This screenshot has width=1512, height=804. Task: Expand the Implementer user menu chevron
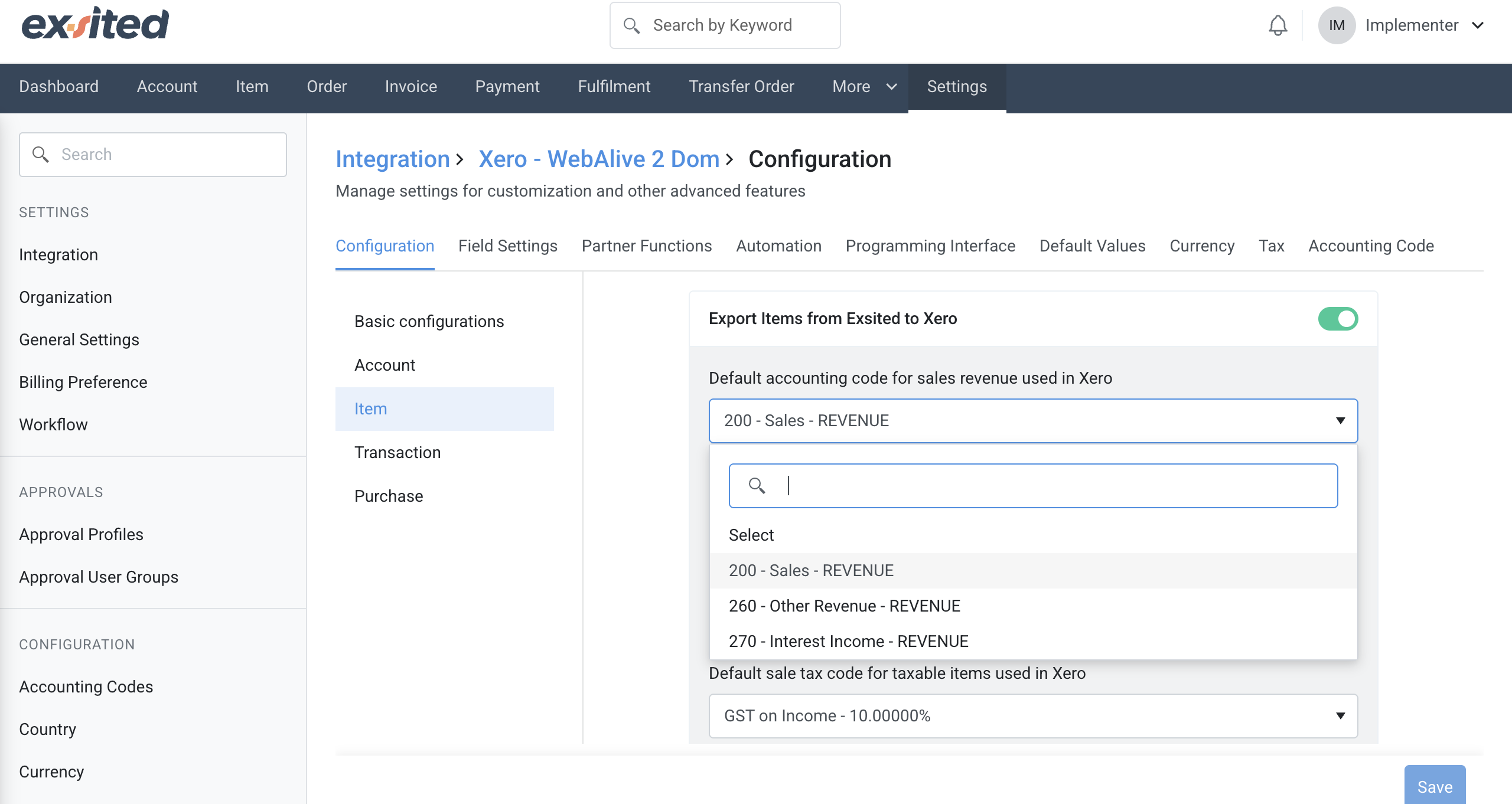pos(1478,25)
